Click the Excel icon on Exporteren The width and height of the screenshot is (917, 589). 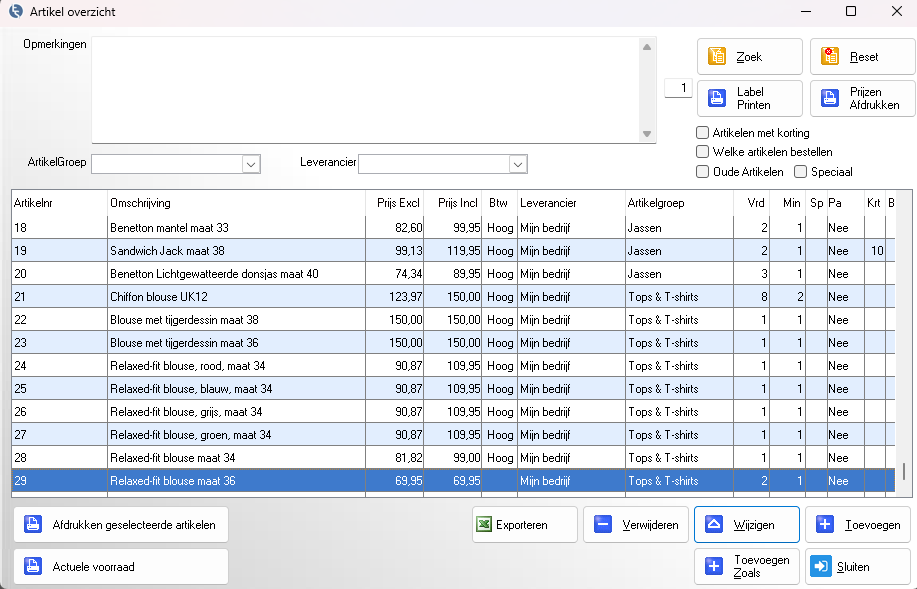(x=483, y=525)
